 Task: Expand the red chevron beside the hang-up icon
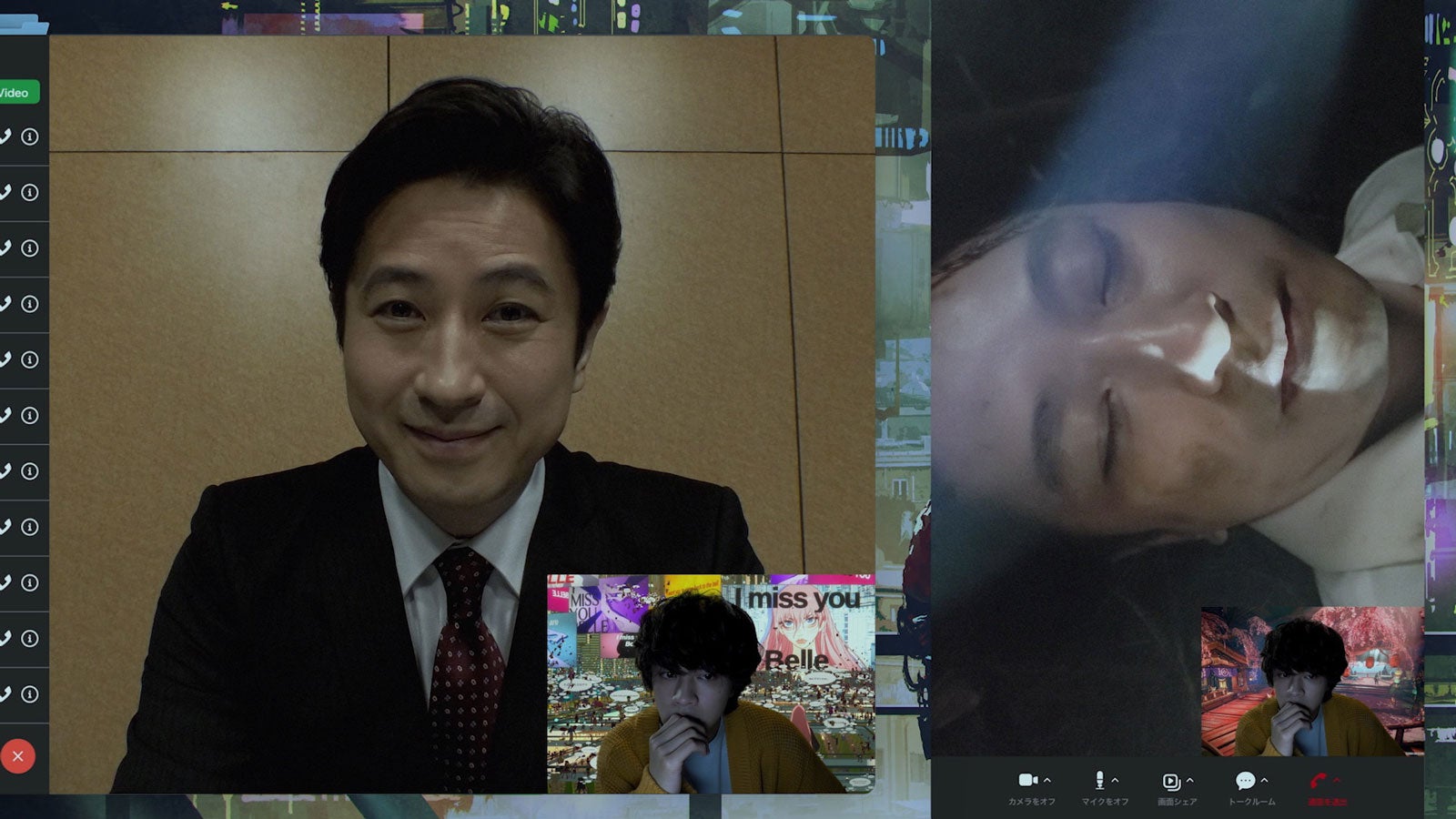click(1337, 780)
